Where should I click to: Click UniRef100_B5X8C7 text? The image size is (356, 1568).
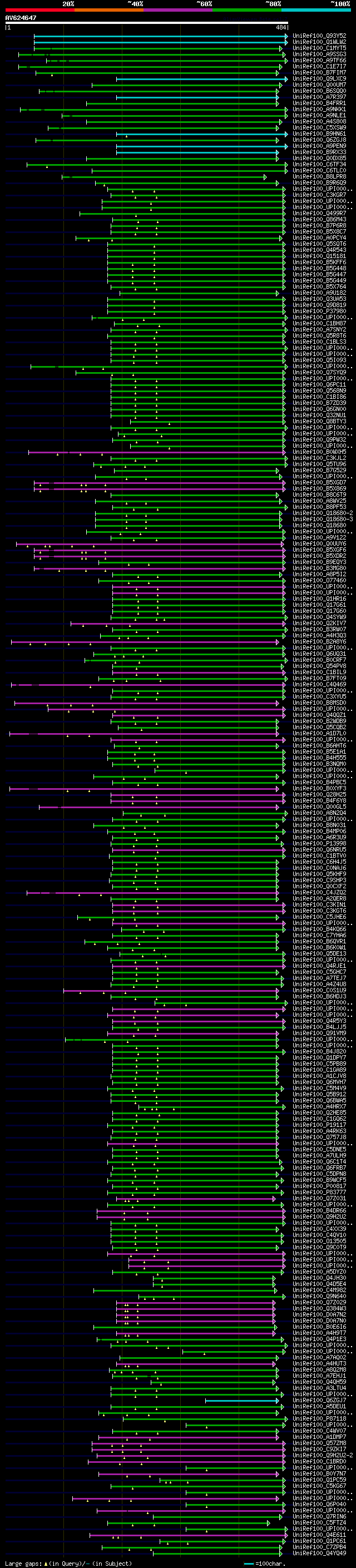(319, 232)
